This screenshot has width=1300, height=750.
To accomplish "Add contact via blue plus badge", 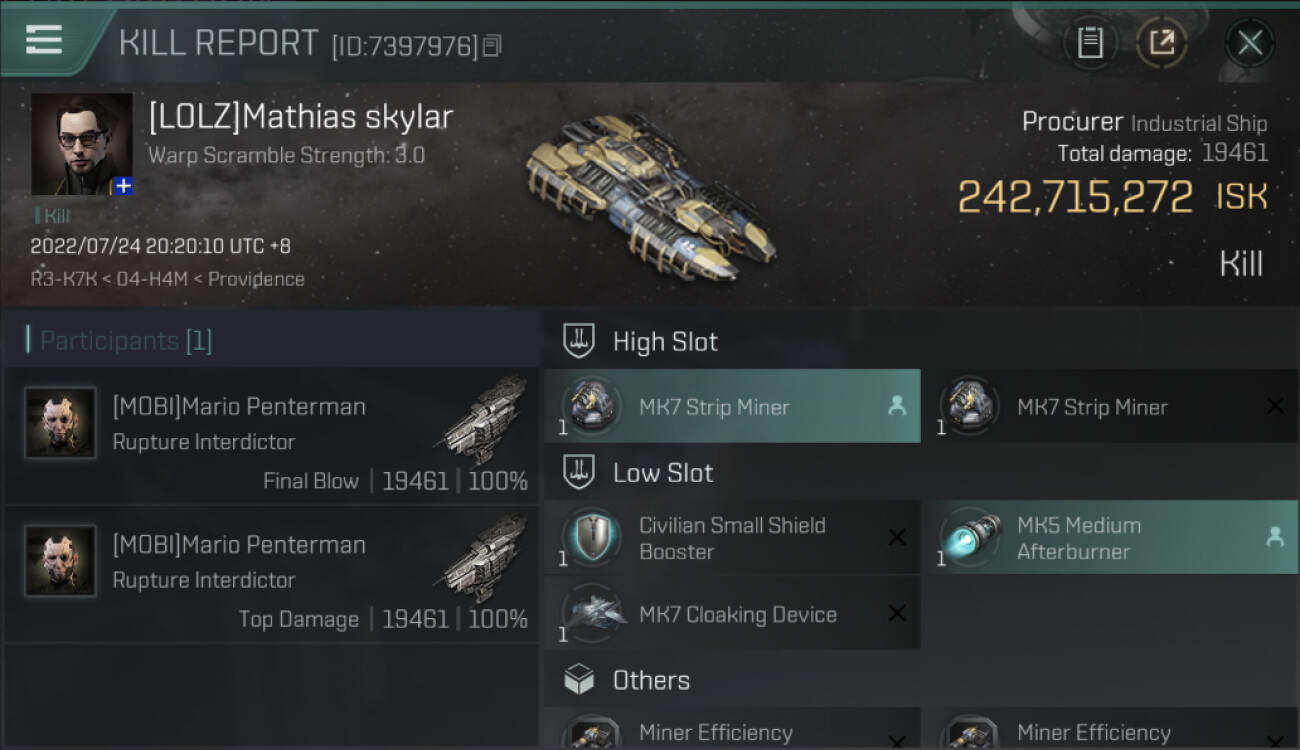I will click(122, 185).
